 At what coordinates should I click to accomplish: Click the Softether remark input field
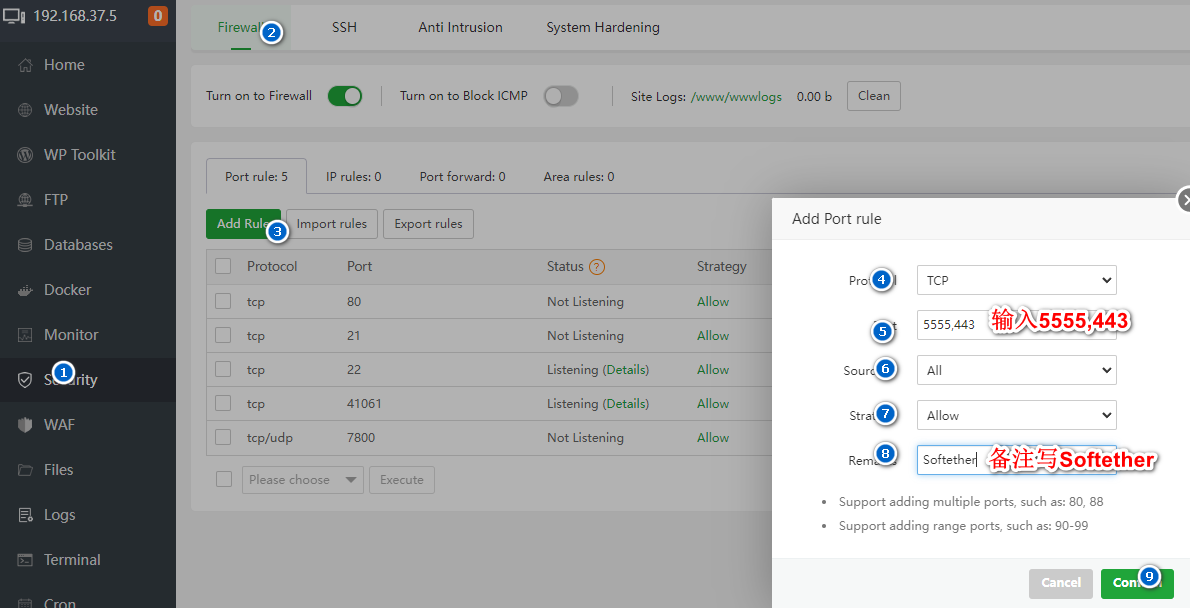tap(950, 460)
